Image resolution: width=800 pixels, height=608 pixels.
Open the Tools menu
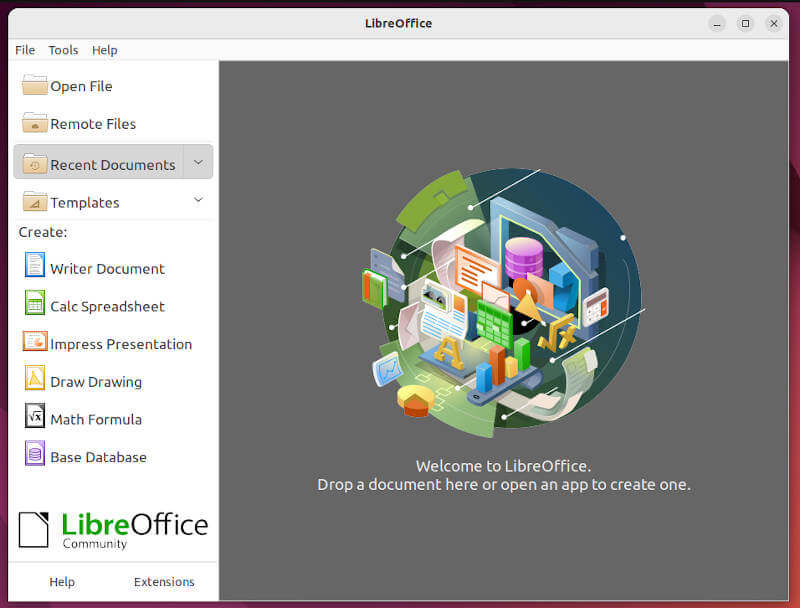[x=63, y=50]
